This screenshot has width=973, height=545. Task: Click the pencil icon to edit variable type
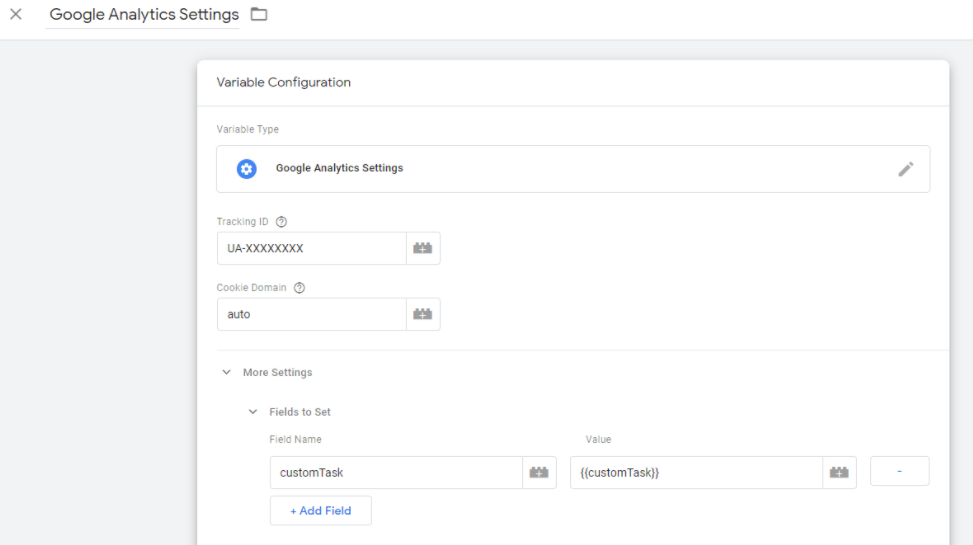point(905,169)
